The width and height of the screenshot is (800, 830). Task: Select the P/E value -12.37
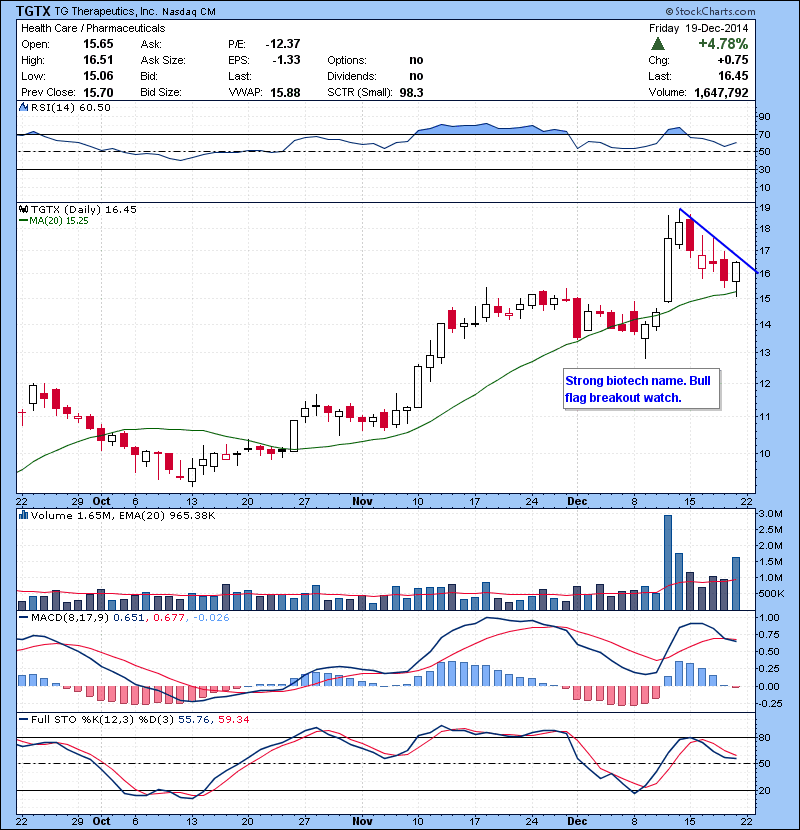pos(283,44)
